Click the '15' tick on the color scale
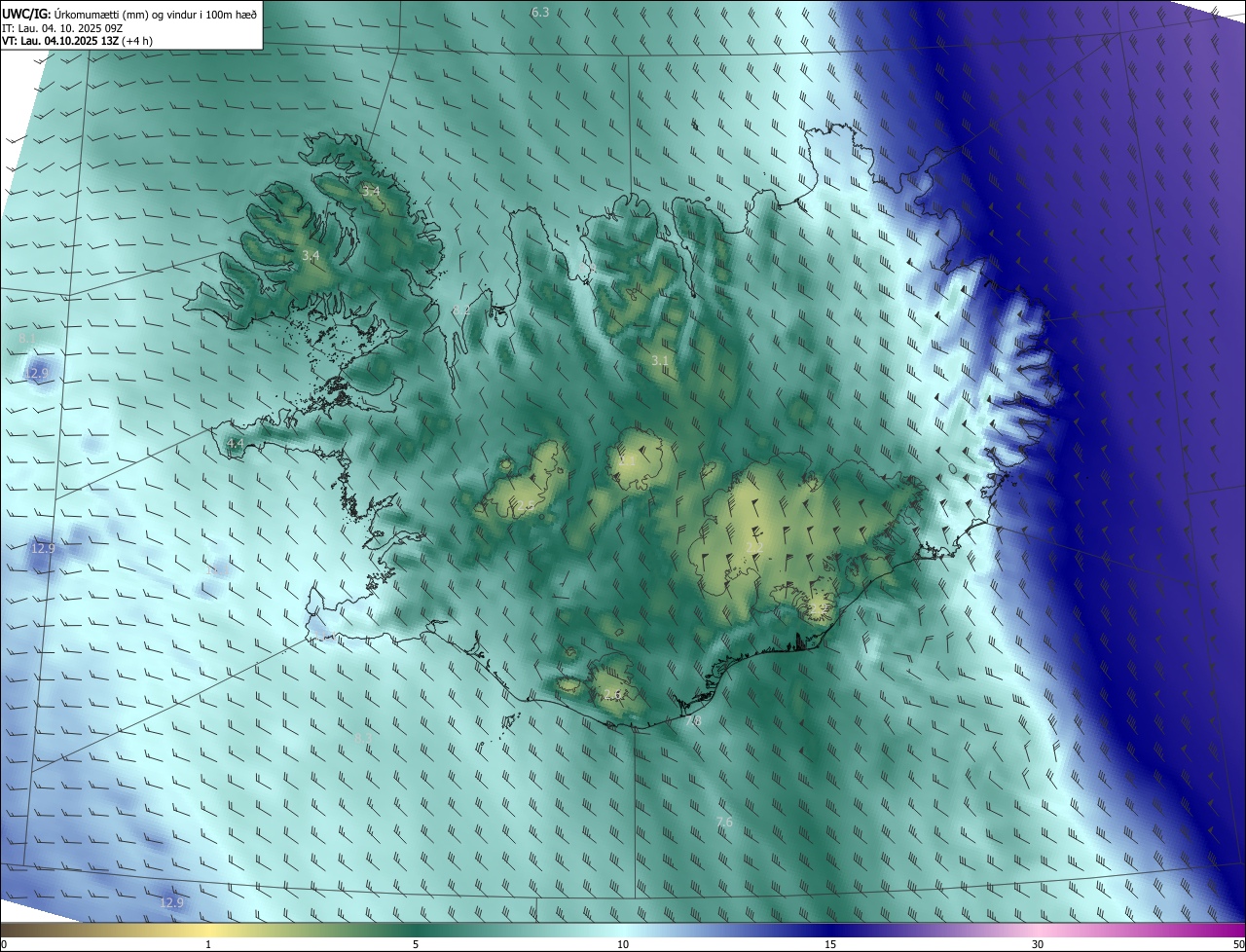The image size is (1246, 952). [x=830, y=944]
